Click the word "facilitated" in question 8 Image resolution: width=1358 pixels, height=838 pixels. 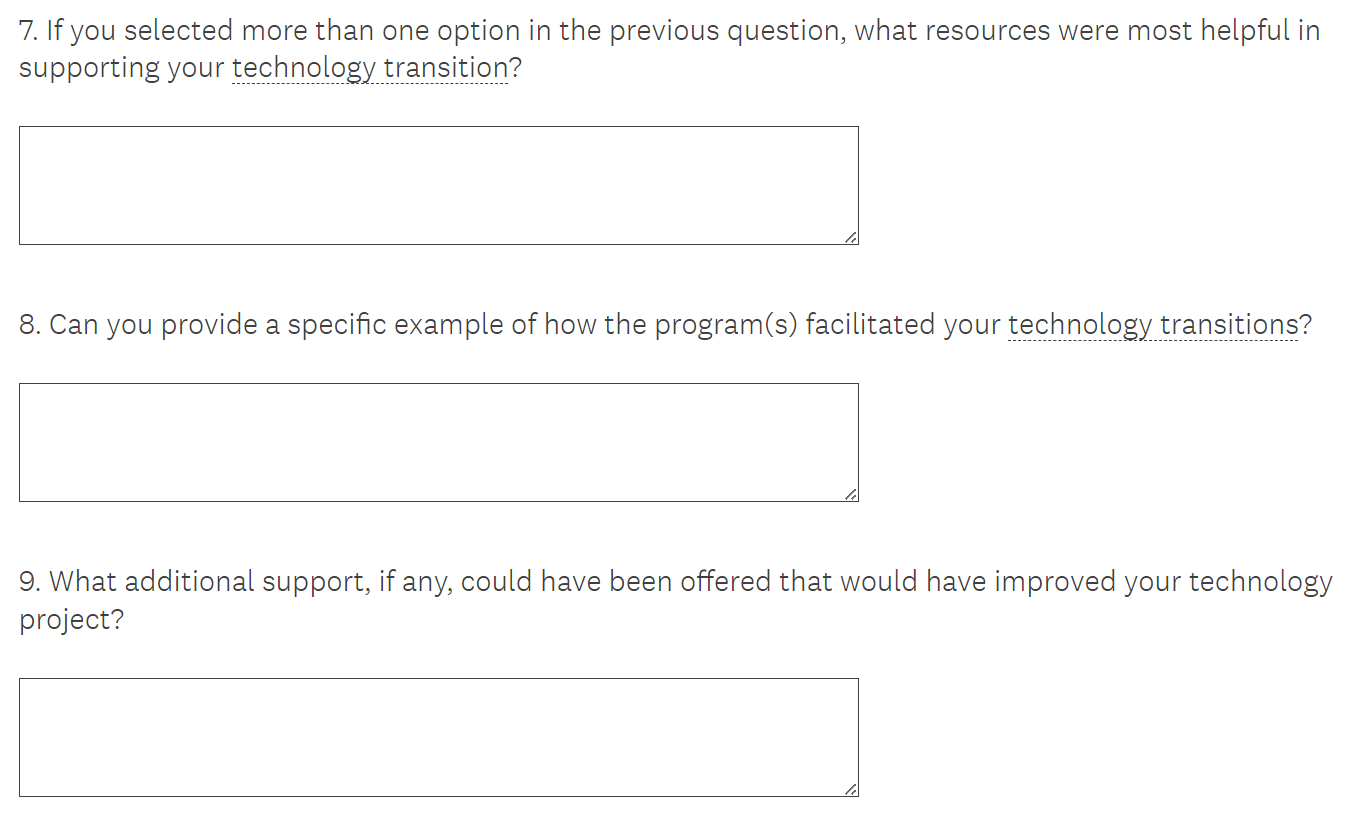click(870, 325)
